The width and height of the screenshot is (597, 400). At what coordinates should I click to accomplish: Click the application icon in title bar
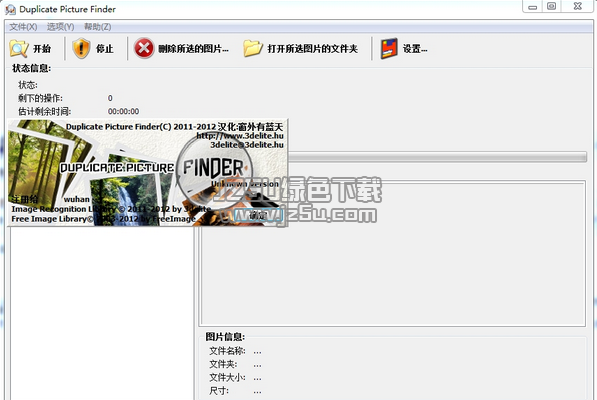[10, 9]
